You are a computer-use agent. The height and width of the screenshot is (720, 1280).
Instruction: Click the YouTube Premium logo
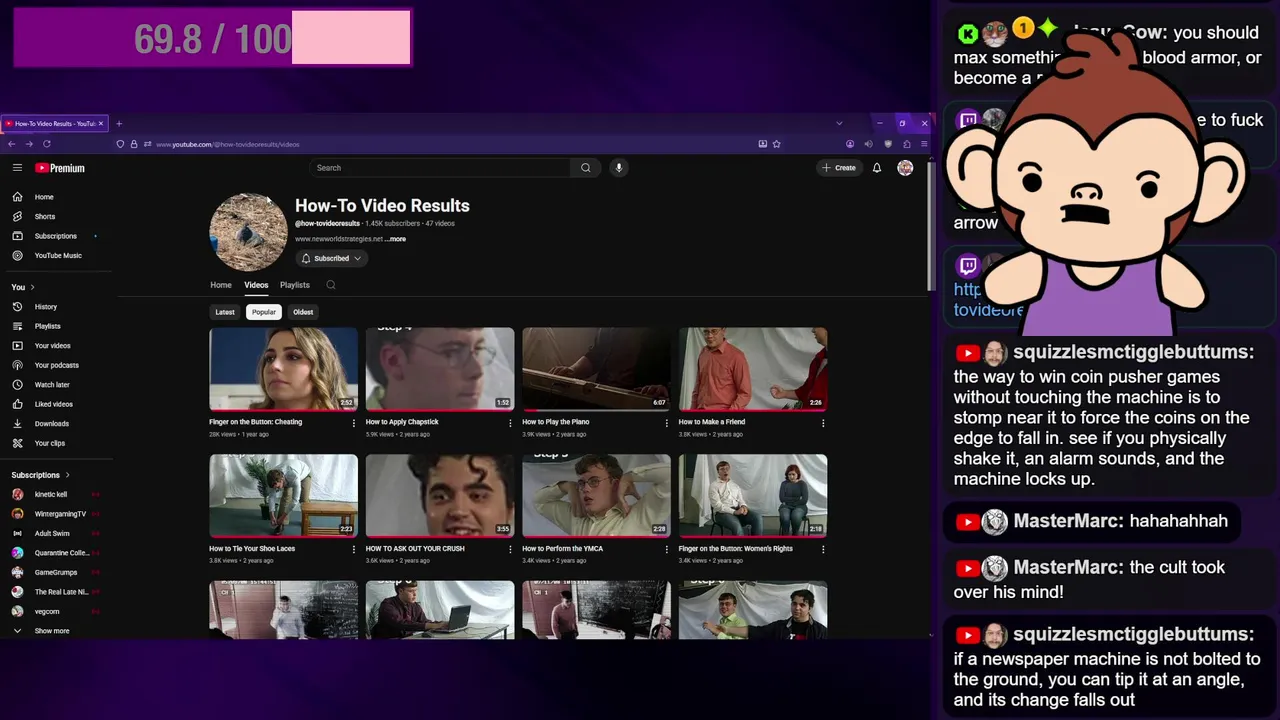pyautogui.click(x=60, y=168)
